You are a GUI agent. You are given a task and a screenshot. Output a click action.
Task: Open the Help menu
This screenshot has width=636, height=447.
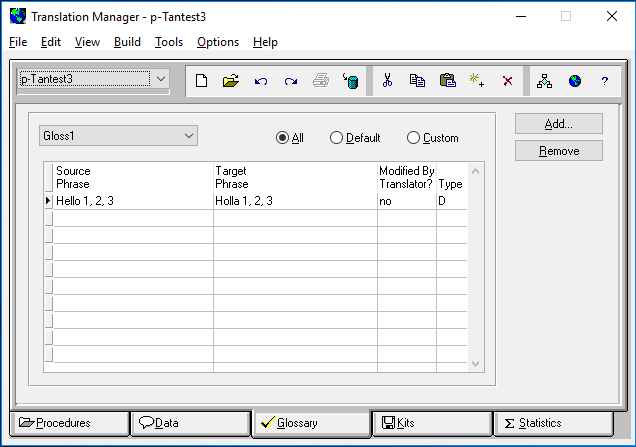pyautogui.click(x=265, y=42)
